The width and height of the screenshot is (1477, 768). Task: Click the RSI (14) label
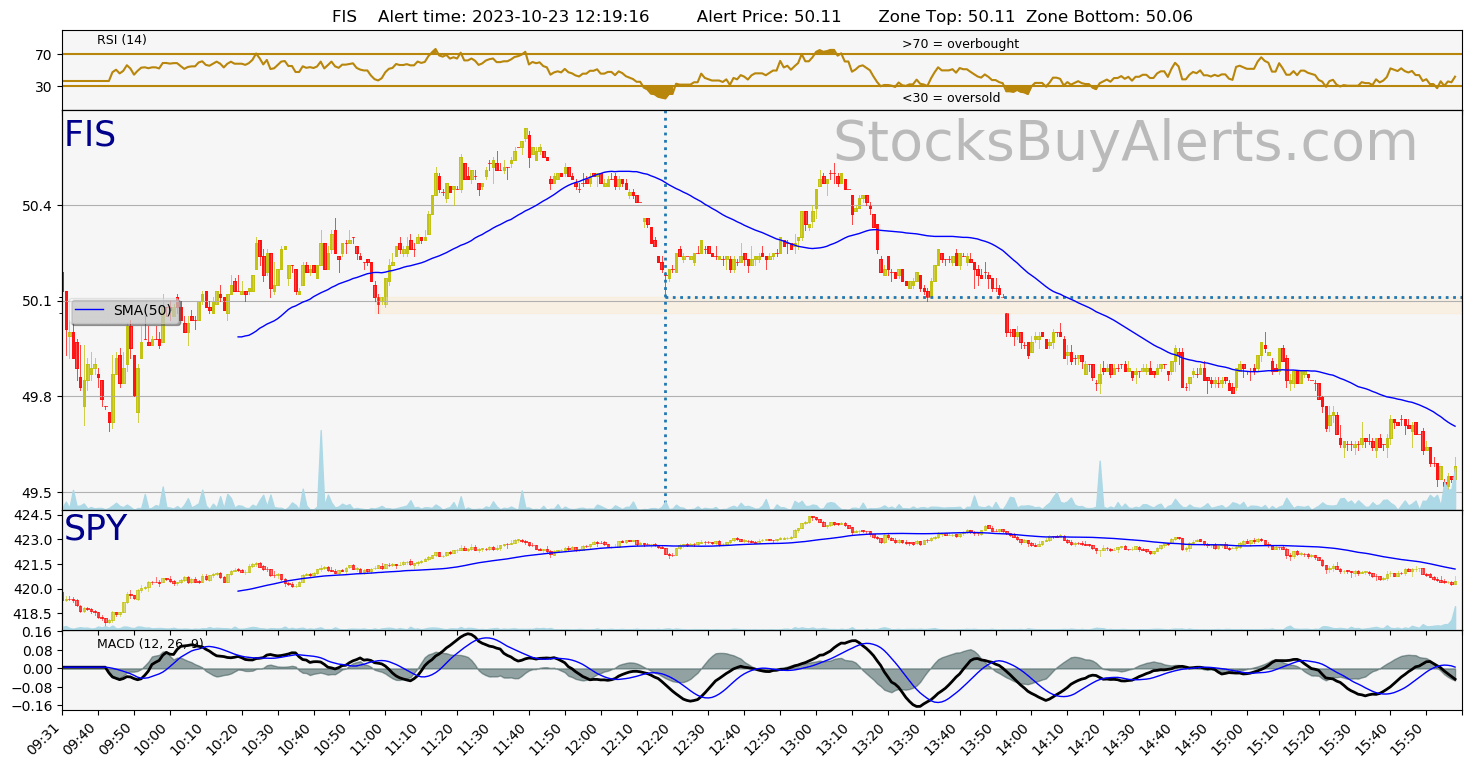[122, 40]
